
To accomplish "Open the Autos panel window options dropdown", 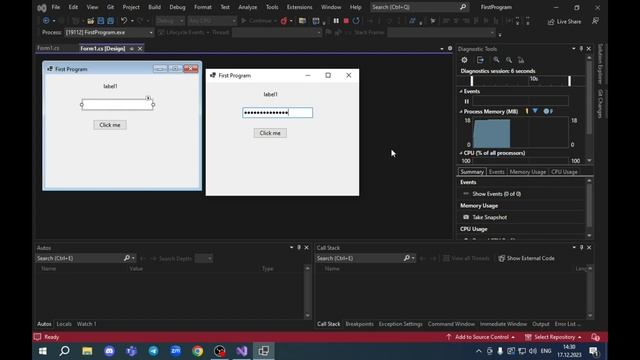I will tap(291, 247).
